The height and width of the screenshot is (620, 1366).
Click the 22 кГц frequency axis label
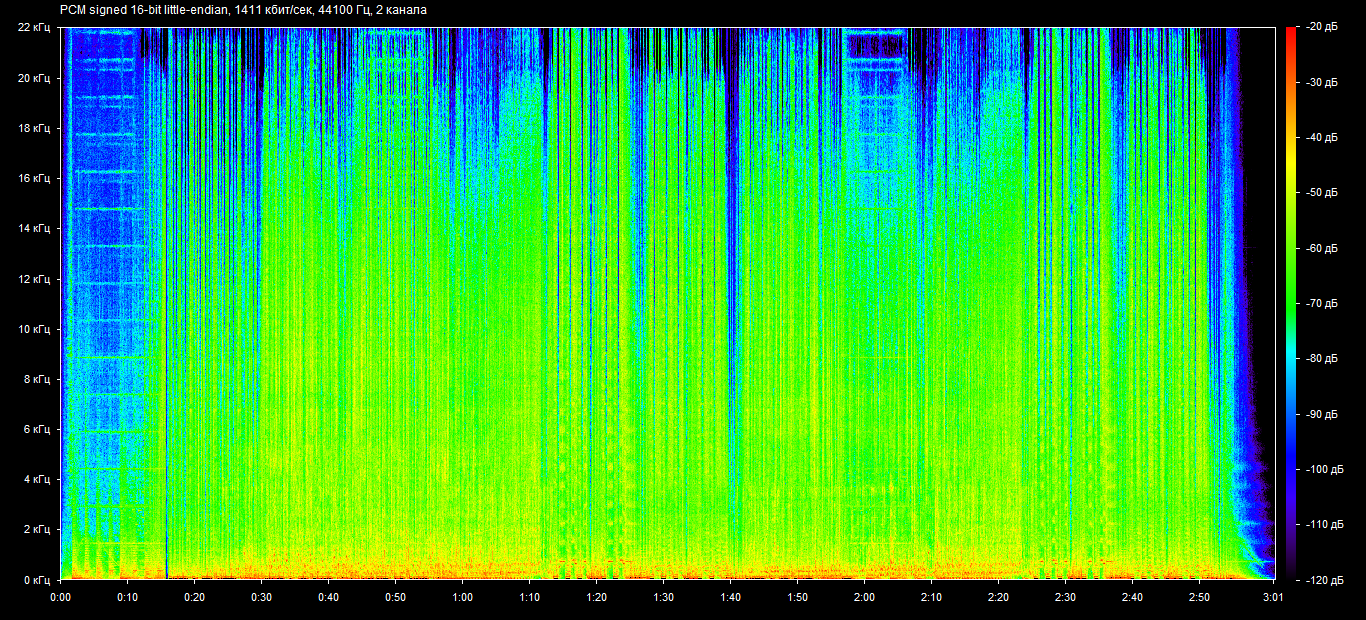pos(35,27)
